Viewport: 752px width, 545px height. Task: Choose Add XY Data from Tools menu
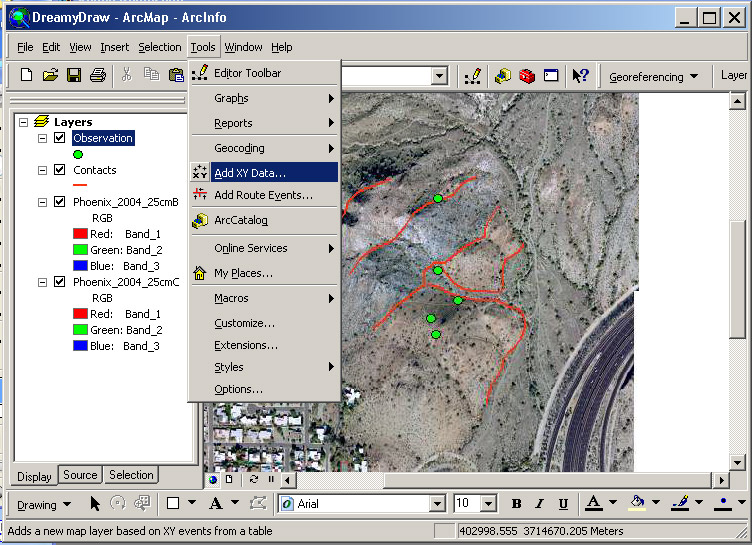(x=264, y=173)
